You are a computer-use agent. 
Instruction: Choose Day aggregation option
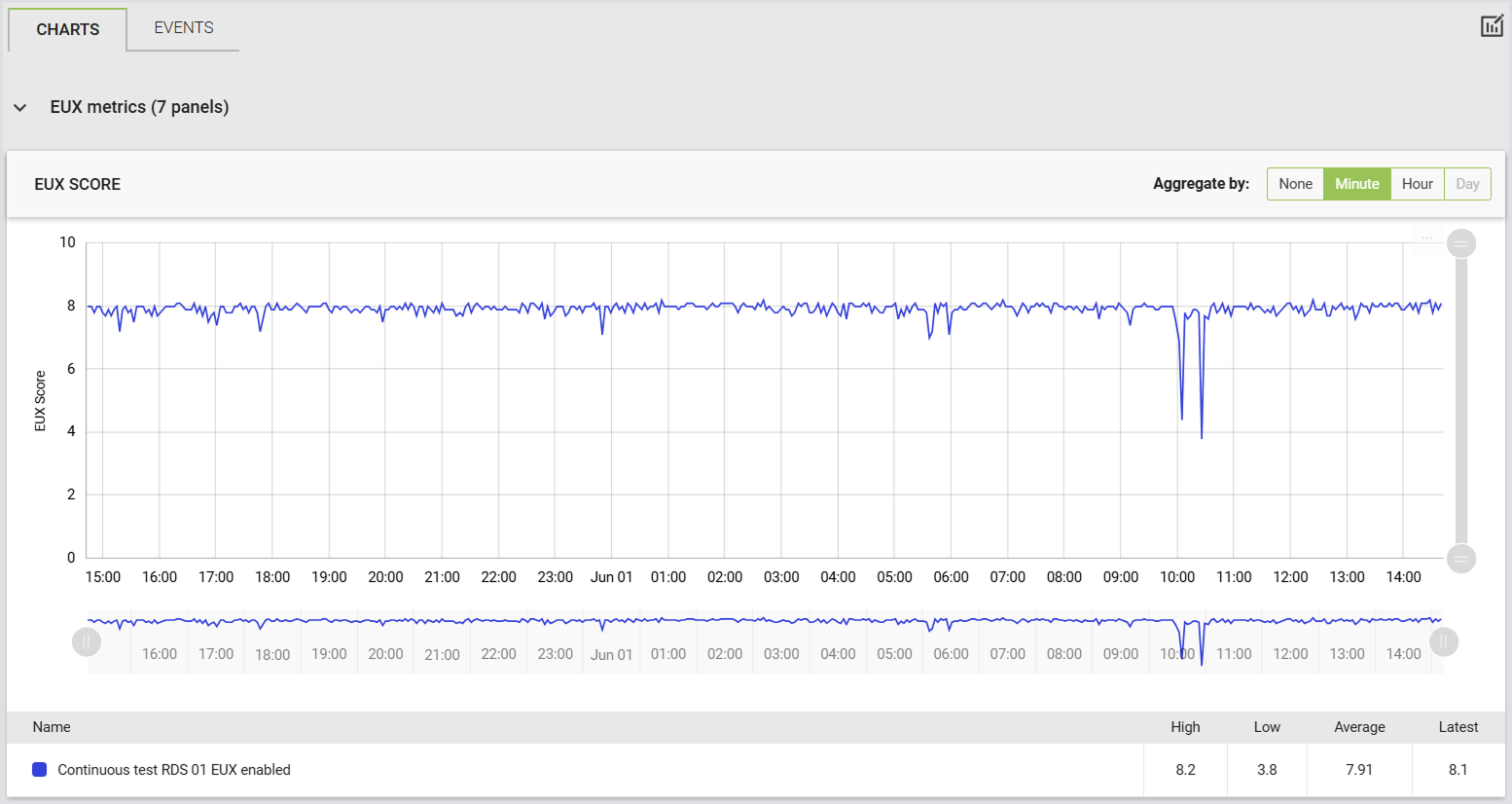1467,184
